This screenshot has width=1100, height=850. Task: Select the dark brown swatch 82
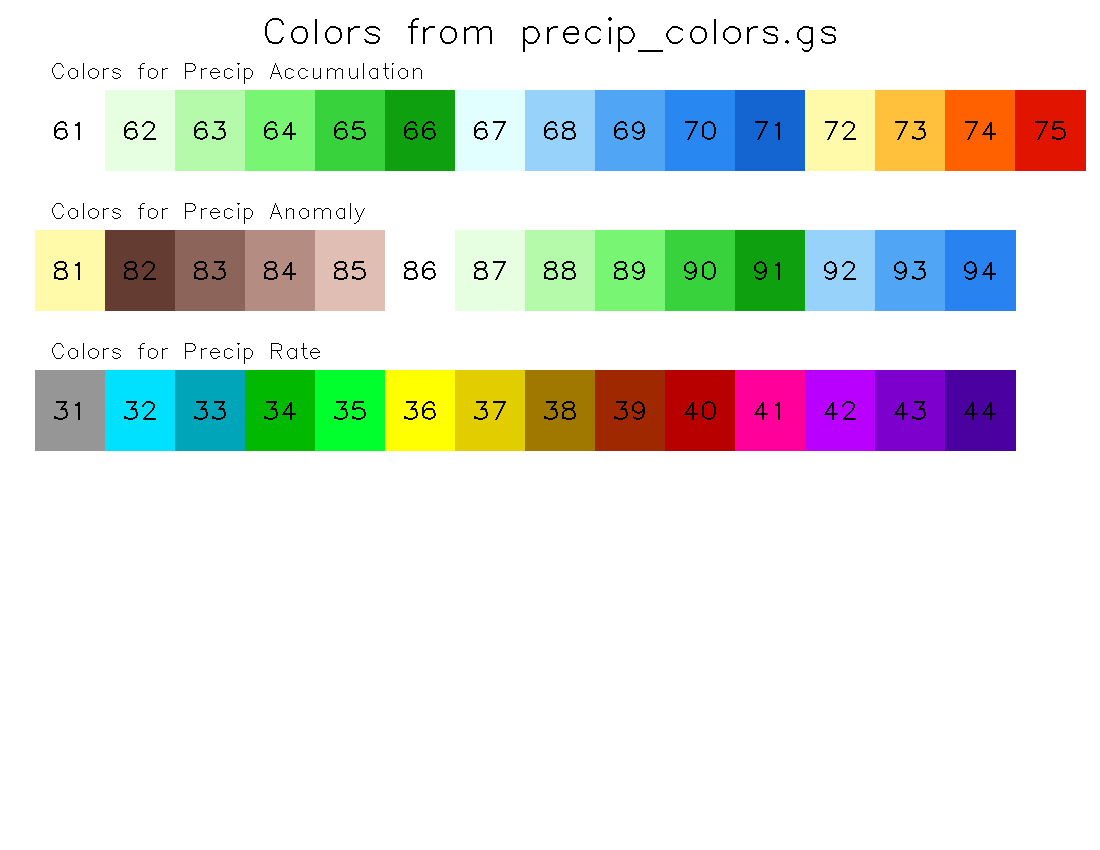(x=140, y=271)
